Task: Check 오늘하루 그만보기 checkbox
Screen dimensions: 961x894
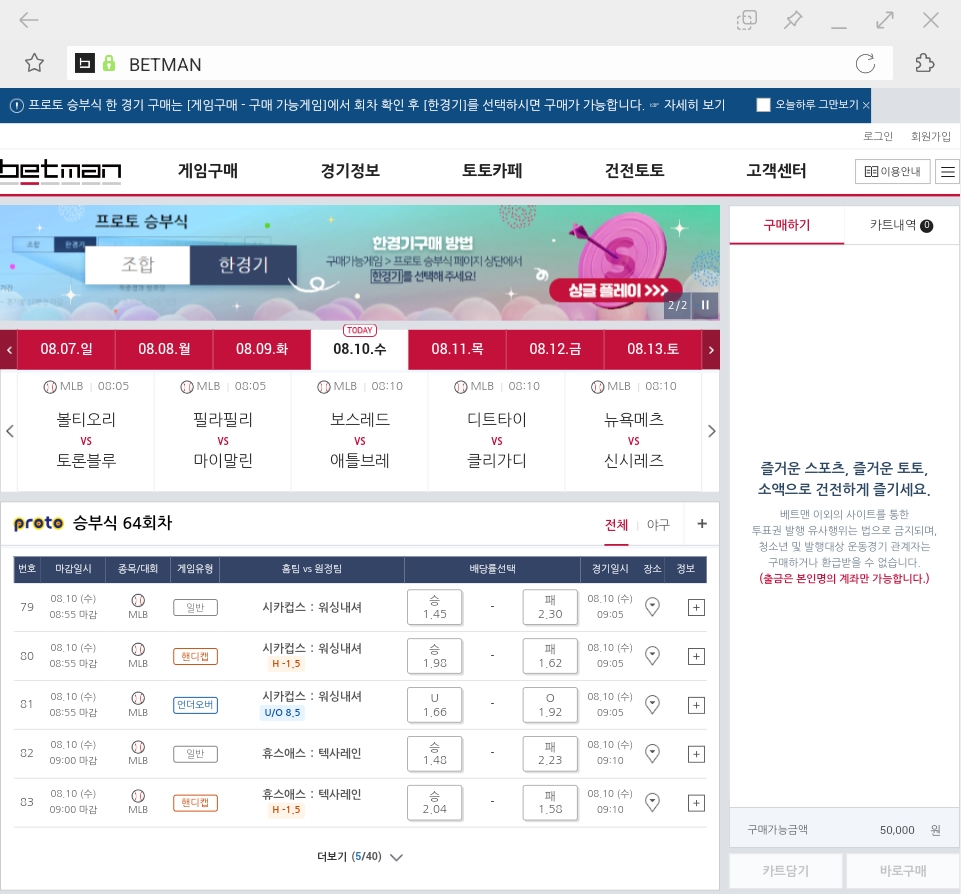Action: 763,105
